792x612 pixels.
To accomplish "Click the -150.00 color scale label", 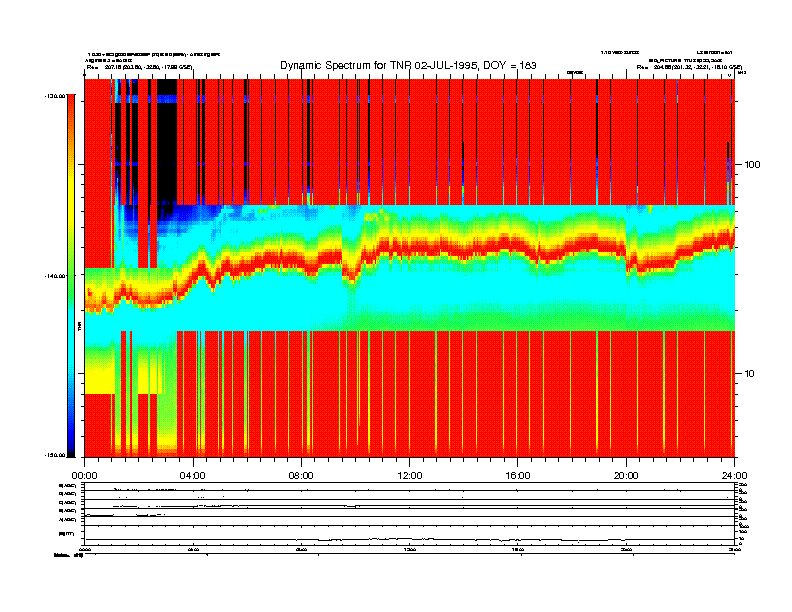I will tap(55, 455).
